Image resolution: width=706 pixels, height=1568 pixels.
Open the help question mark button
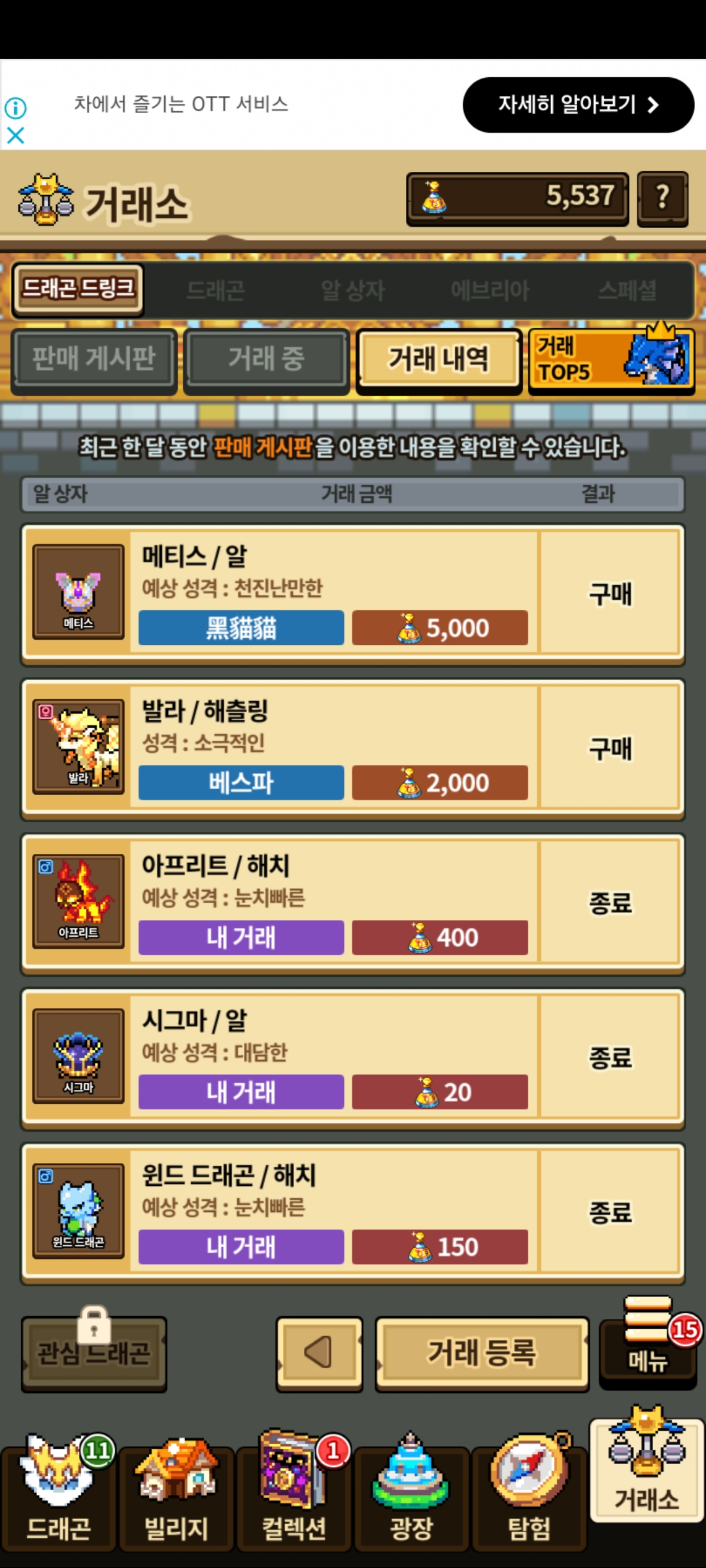point(662,198)
